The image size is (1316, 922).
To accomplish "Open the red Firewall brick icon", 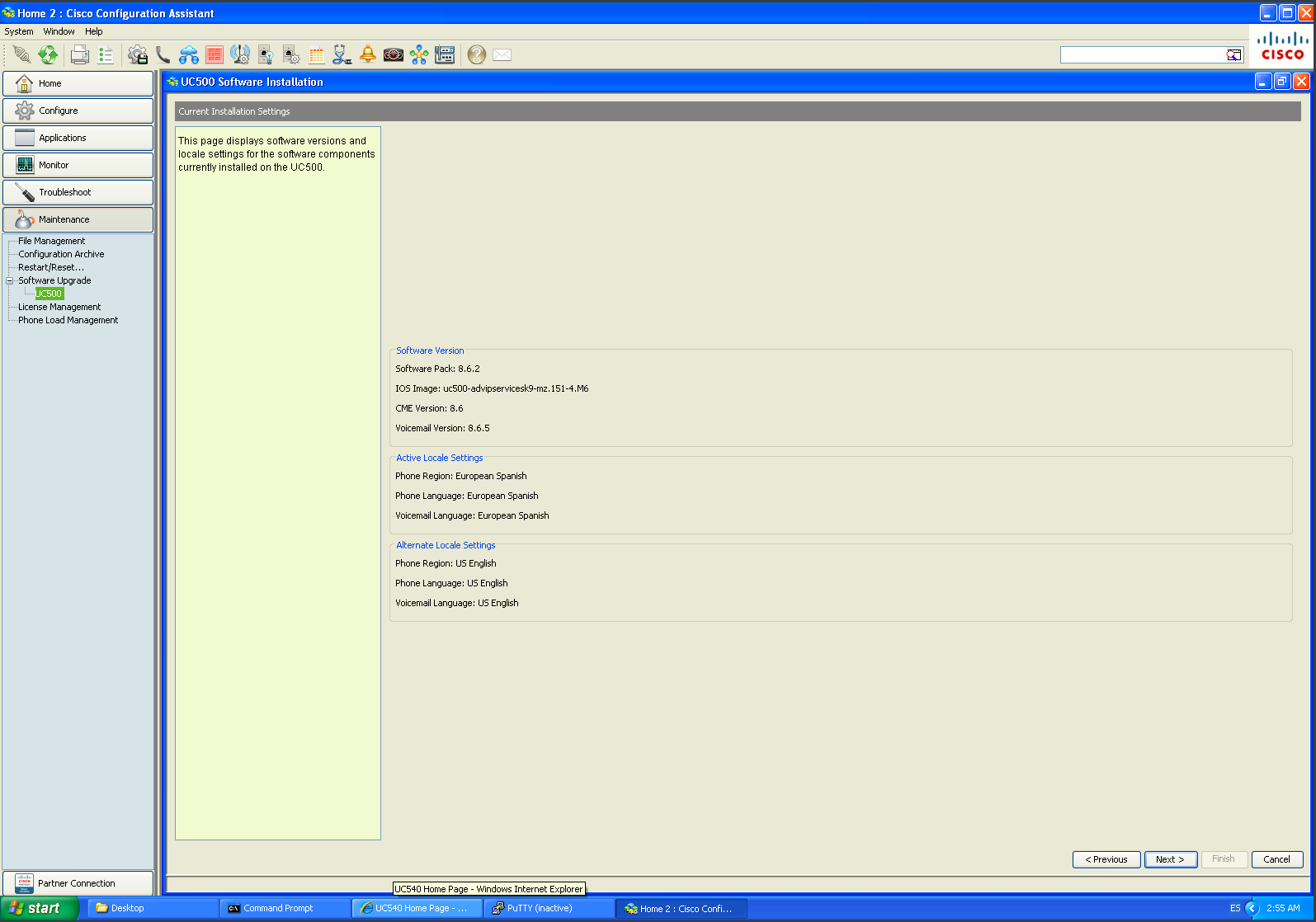I will coord(215,54).
